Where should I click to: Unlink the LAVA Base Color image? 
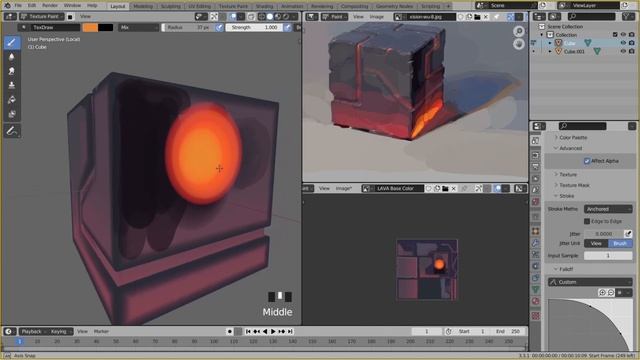coord(453,189)
